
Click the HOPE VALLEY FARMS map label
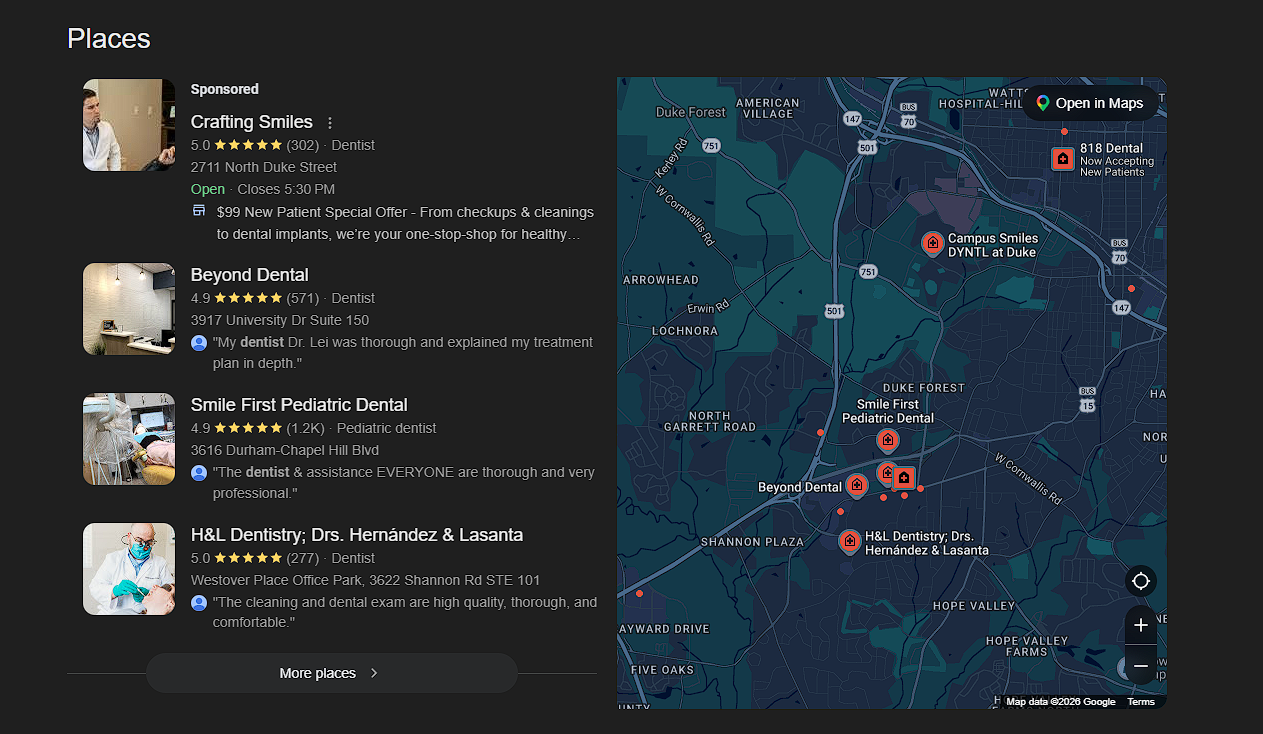[1028, 646]
